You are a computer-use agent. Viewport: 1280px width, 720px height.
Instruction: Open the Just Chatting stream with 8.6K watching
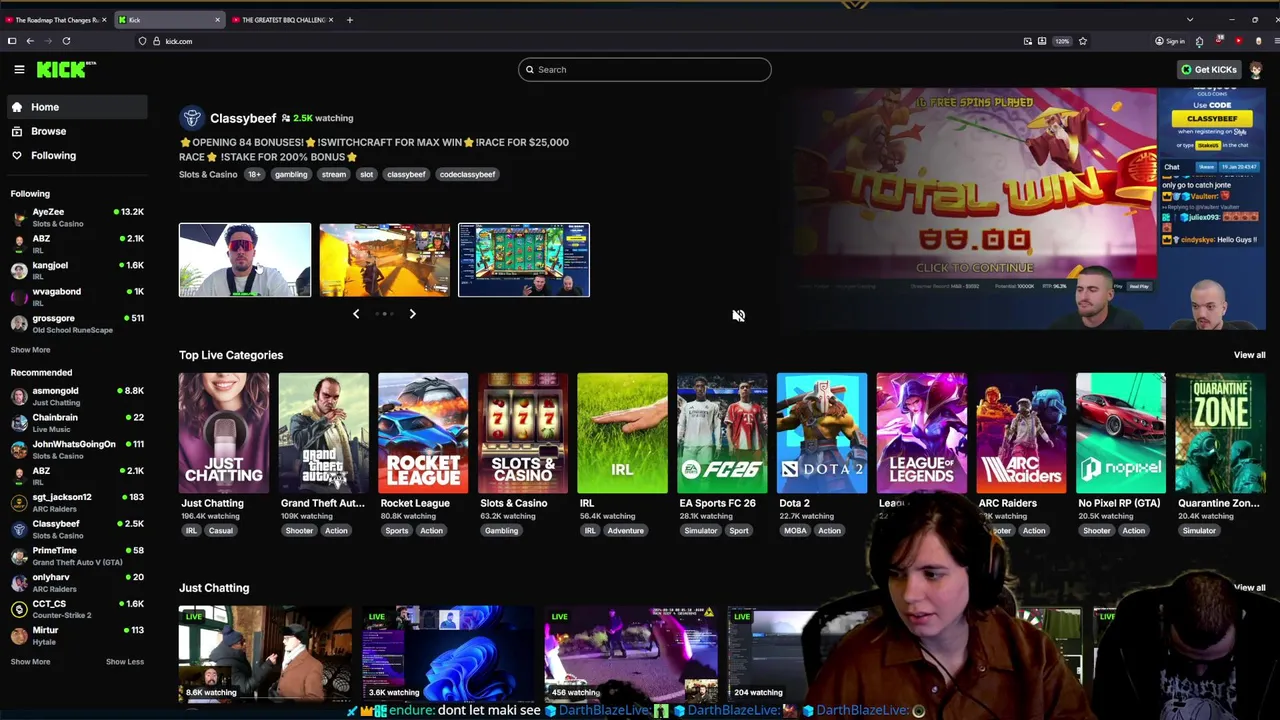click(265, 654)
